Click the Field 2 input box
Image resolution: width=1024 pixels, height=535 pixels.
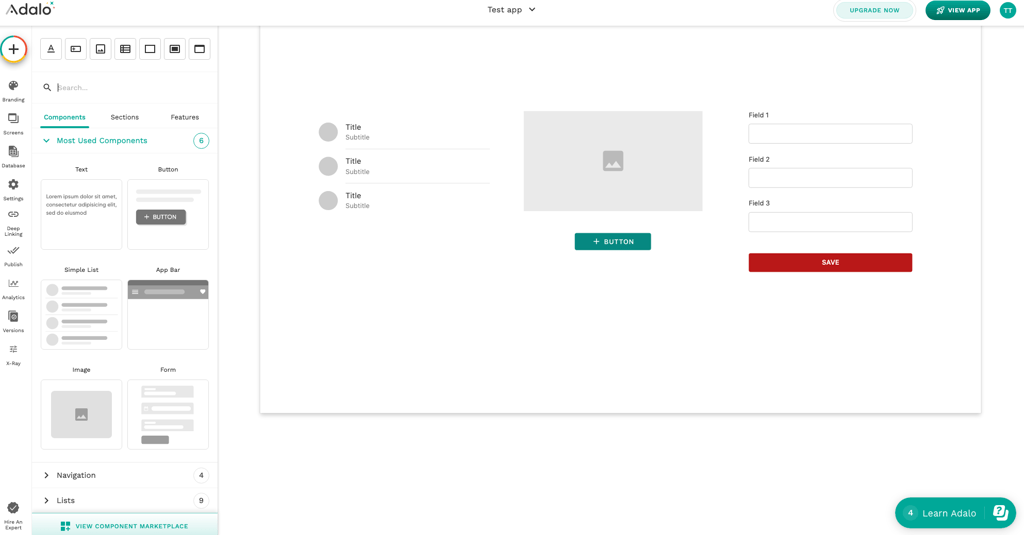[830, 178]
